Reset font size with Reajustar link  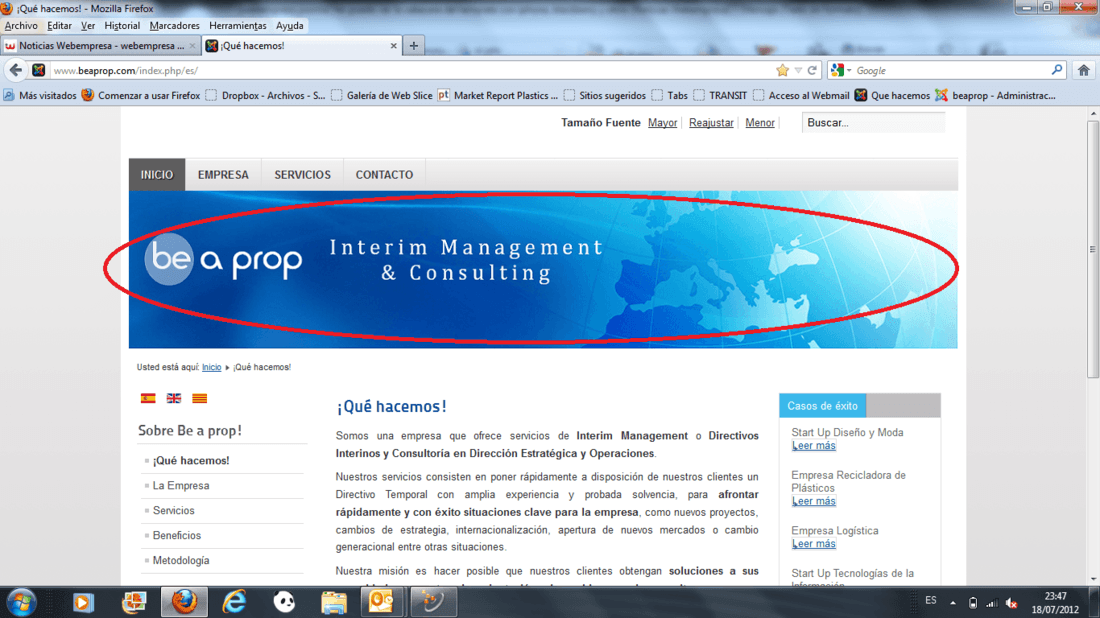711,123
